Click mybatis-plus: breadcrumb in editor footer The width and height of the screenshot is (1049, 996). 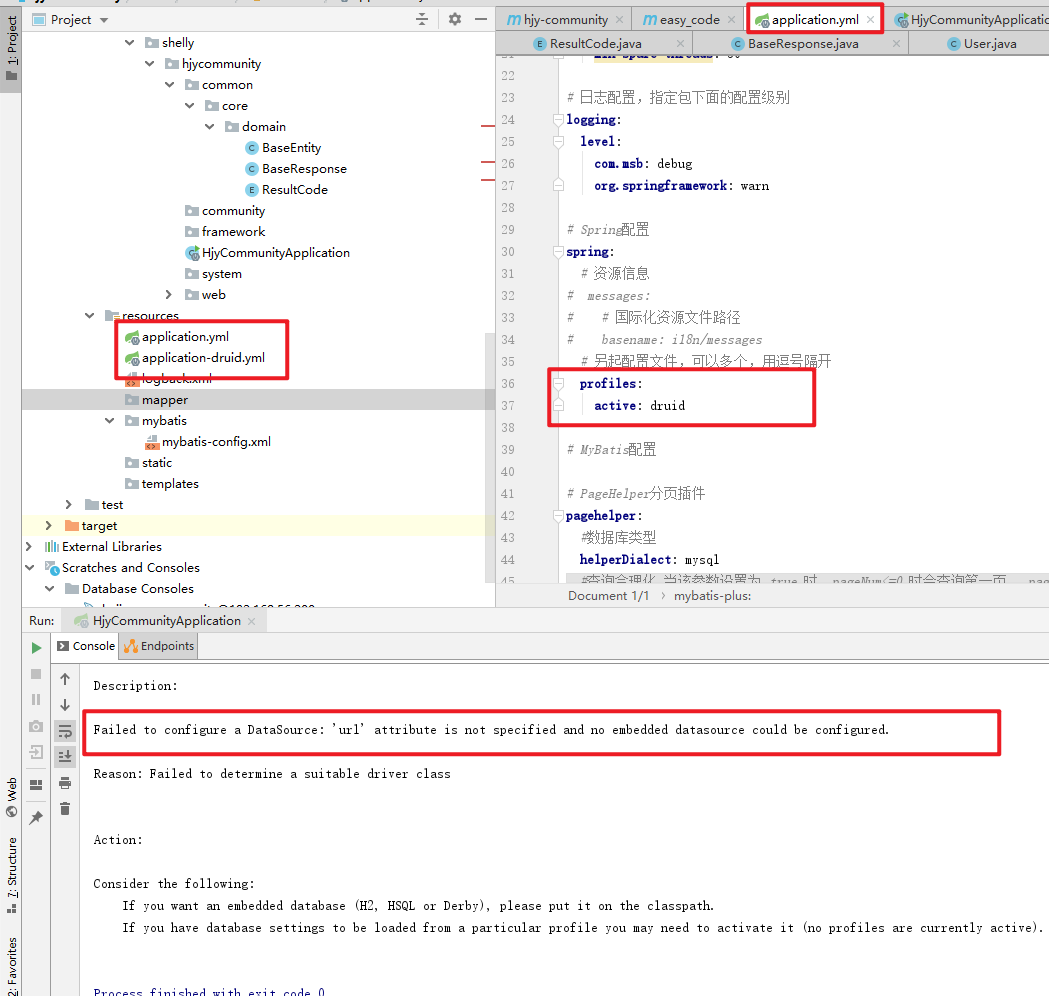pos(712,596)
